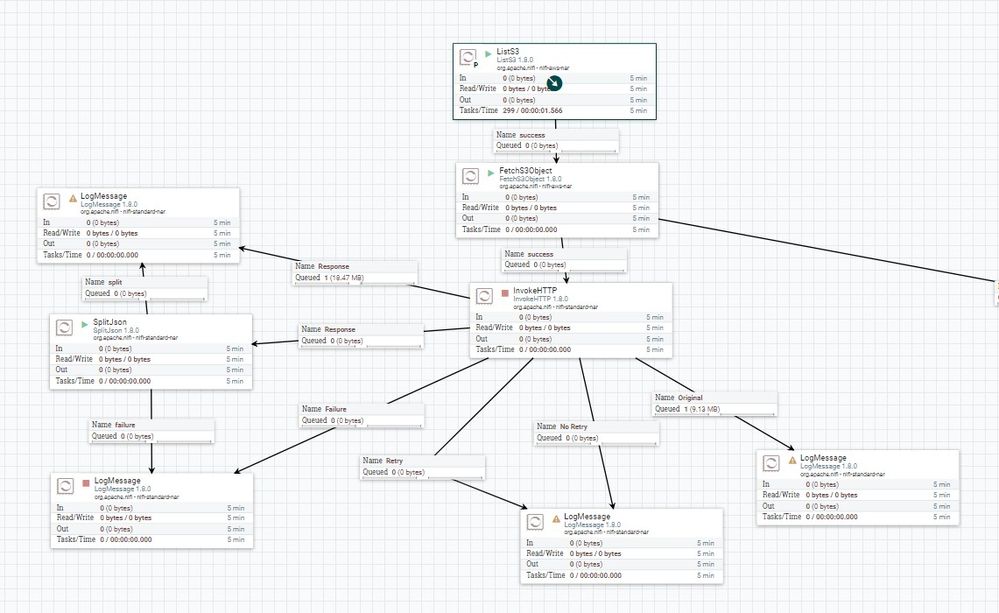The image size is (999, 613).
Task: Select the No Retry connection label
Action: coord(596,433)
